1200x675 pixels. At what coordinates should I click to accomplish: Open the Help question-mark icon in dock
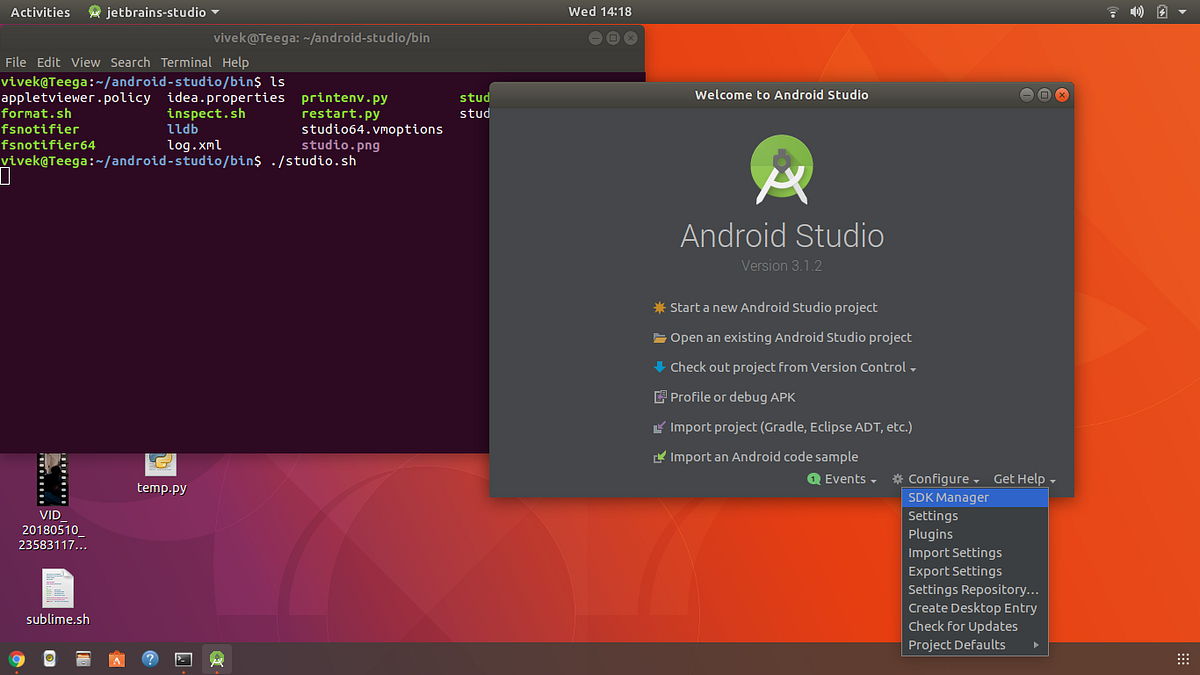(150, 659)
